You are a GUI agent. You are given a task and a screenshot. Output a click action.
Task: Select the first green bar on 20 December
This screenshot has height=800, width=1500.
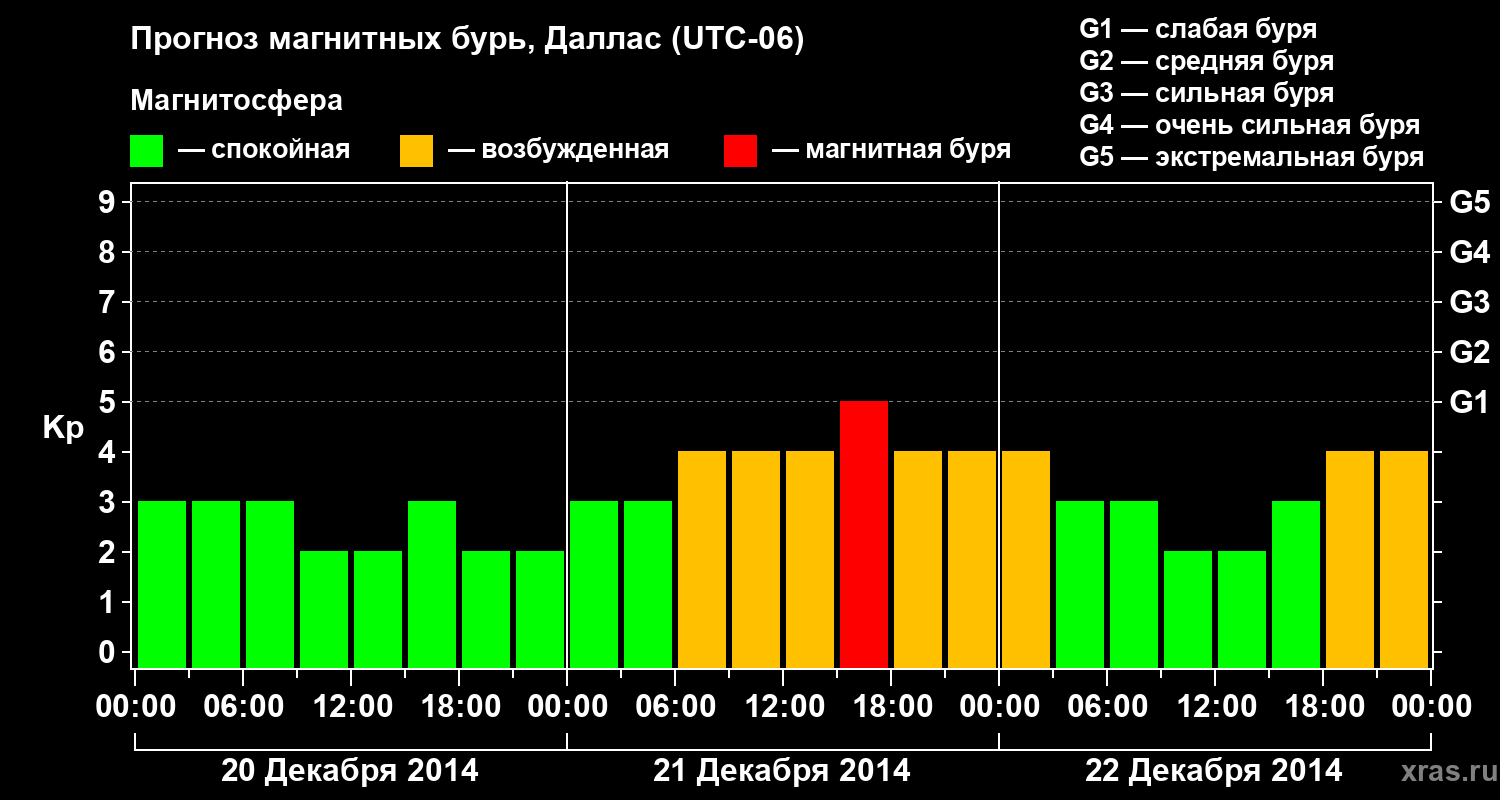(162, 584)
